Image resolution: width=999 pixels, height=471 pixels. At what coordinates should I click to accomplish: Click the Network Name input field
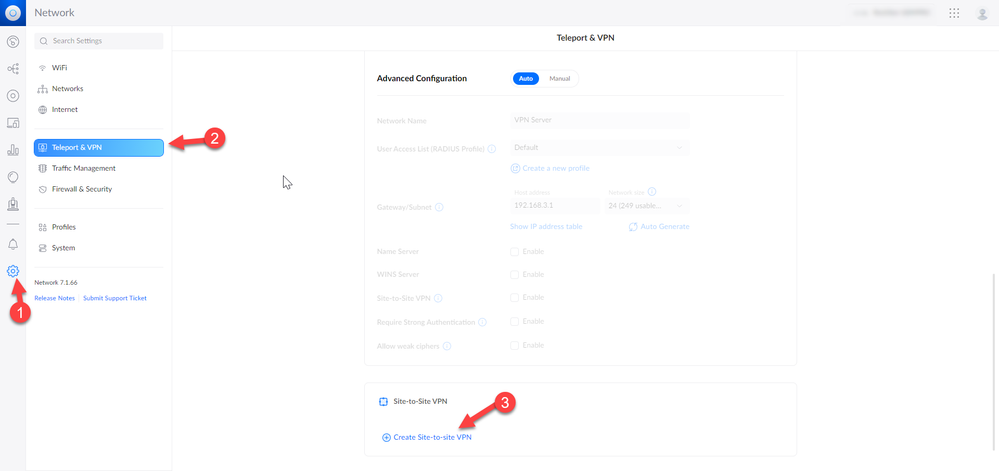(x=600, y=120)
